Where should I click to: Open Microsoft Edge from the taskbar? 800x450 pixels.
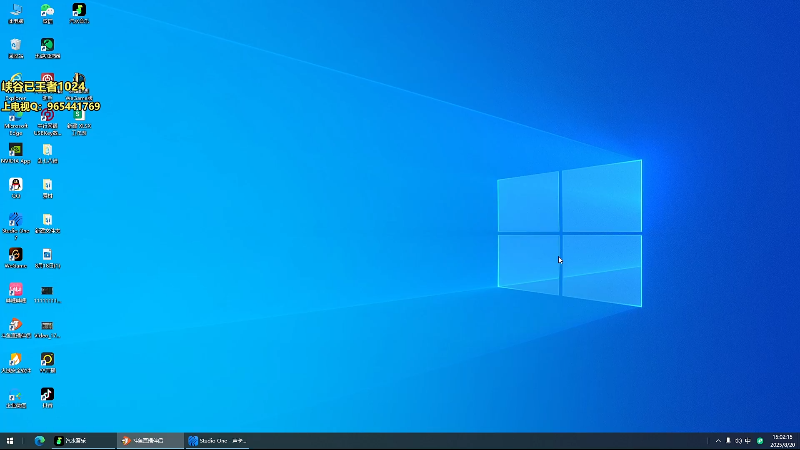click(x=39, y=441)
